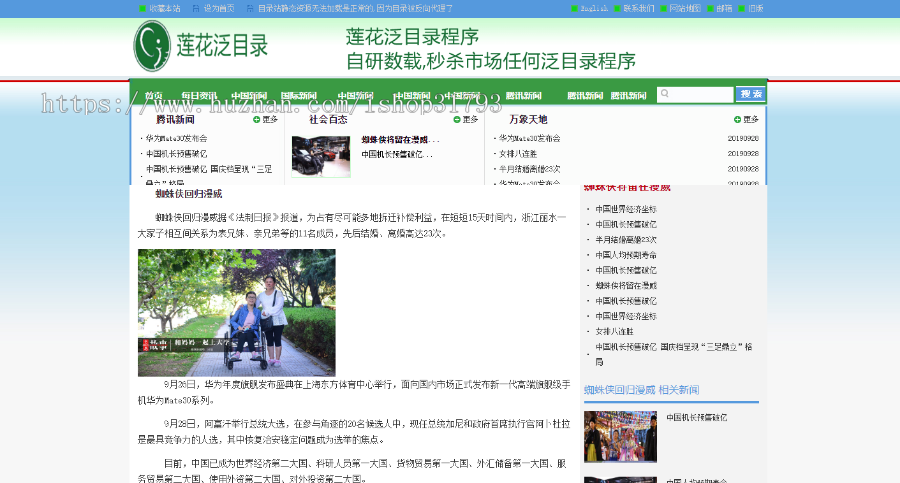The width and height of the screenshot is (900, 483).
Task: Open the 邮箱 link
Action: [x=724, y=9]
